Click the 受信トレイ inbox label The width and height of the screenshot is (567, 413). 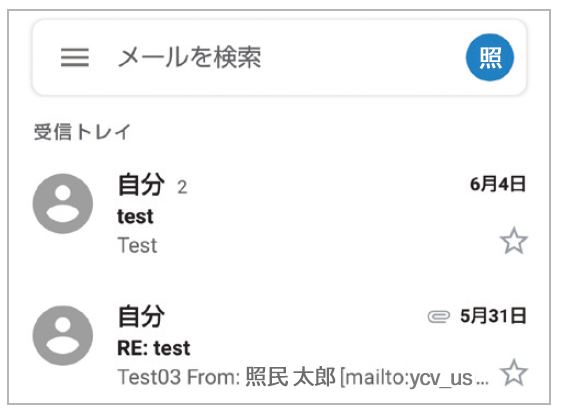82,132
